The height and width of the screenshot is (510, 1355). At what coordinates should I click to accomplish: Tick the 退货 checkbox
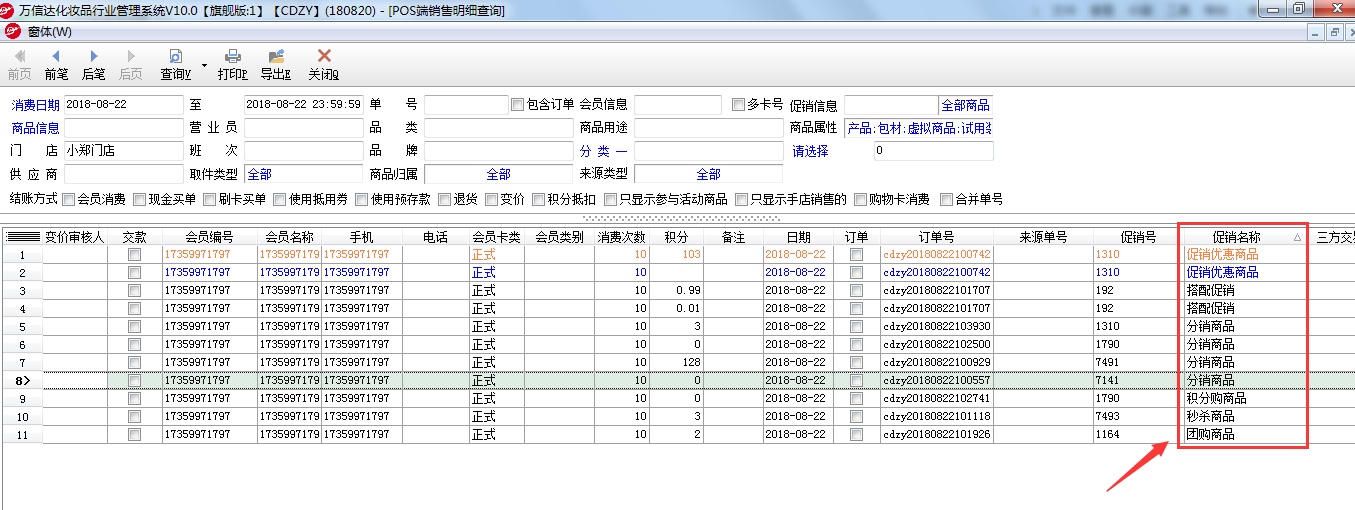(443, 199)
